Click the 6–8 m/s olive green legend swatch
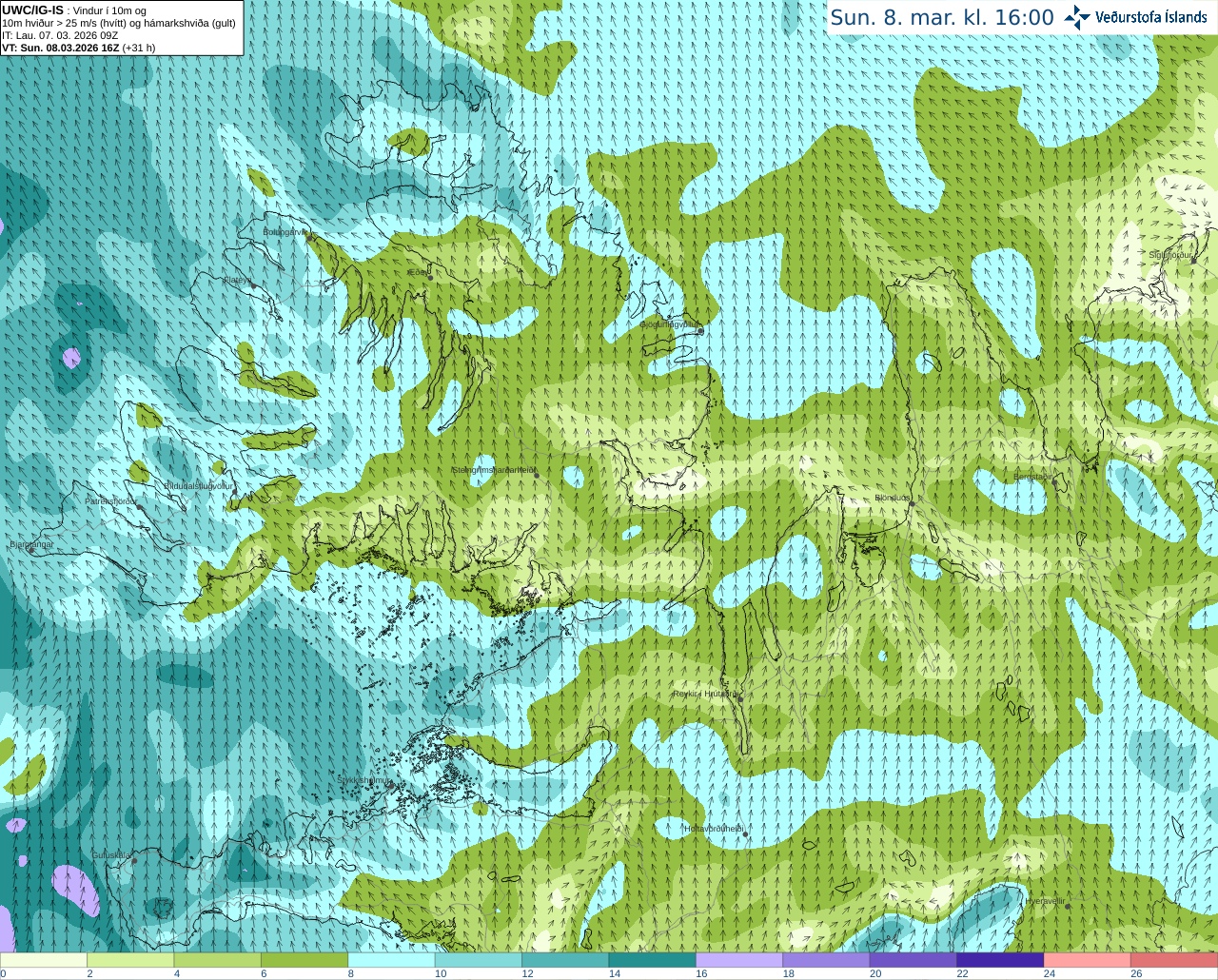 (304, 960)
